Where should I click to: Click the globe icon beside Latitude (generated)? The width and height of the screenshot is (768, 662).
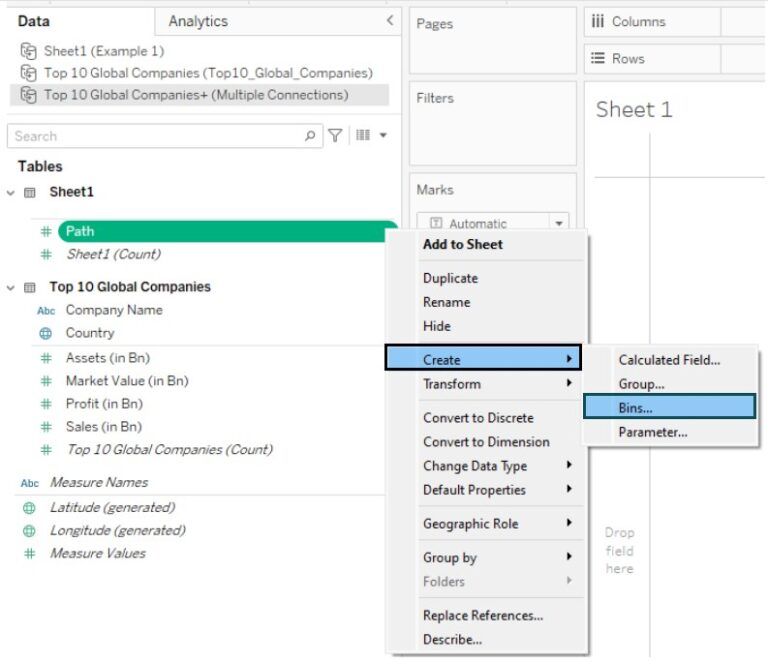(x=29, y=508)
